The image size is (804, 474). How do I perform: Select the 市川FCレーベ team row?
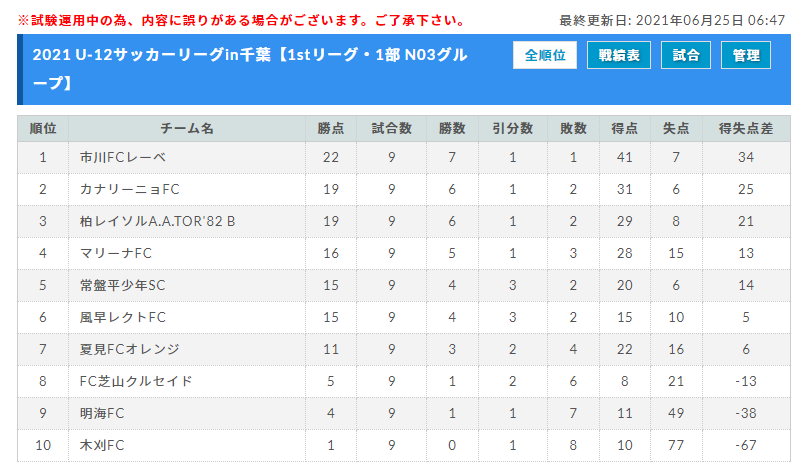point(404,157)
